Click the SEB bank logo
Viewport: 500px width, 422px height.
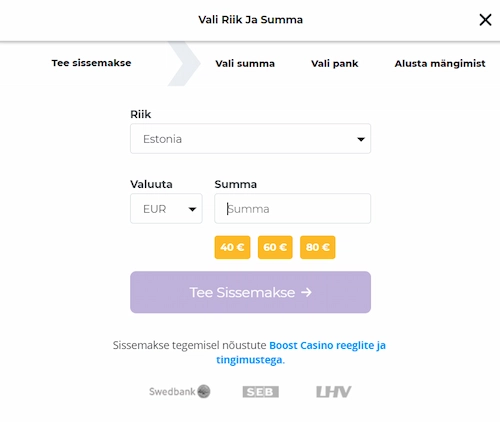[x=261, y=392]
